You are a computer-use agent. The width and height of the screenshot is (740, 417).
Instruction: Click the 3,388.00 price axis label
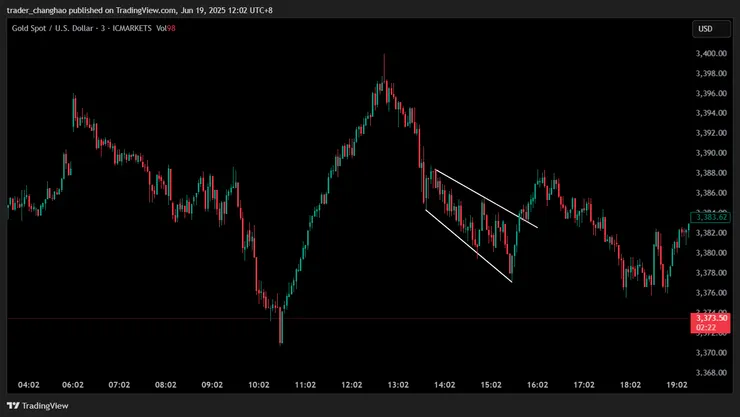[x=711, y=173]
